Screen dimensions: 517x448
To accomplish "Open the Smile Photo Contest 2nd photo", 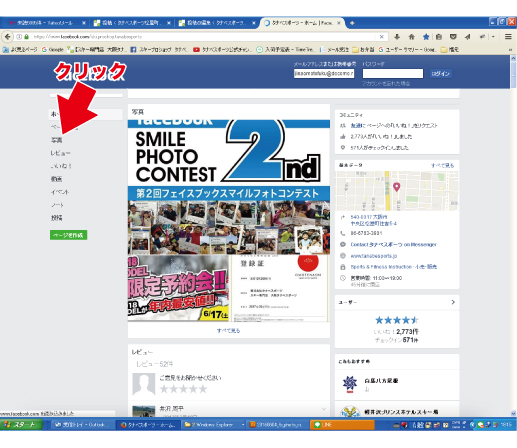I will point(229,187).
